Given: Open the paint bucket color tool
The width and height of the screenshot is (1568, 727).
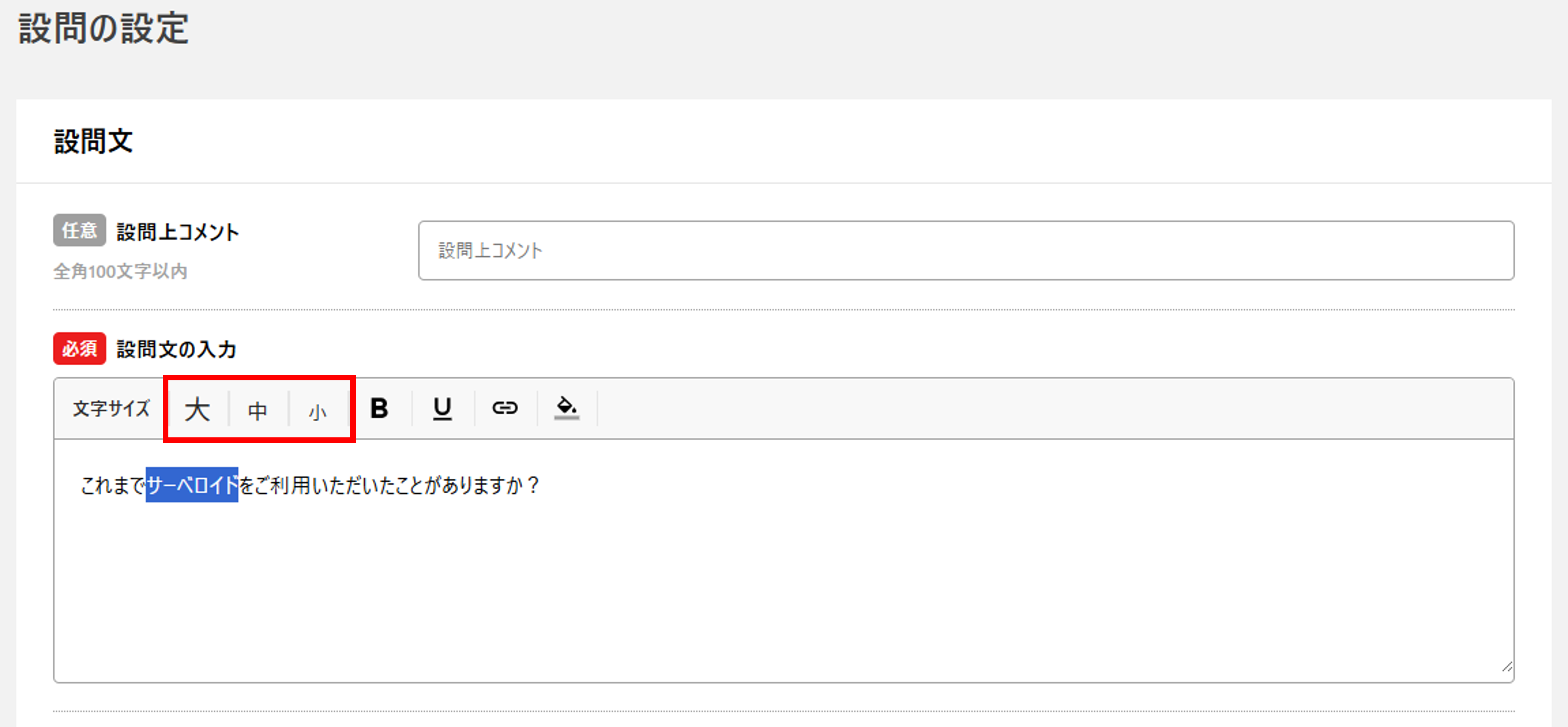Looking at the screenshot, I should click(566, 407).
